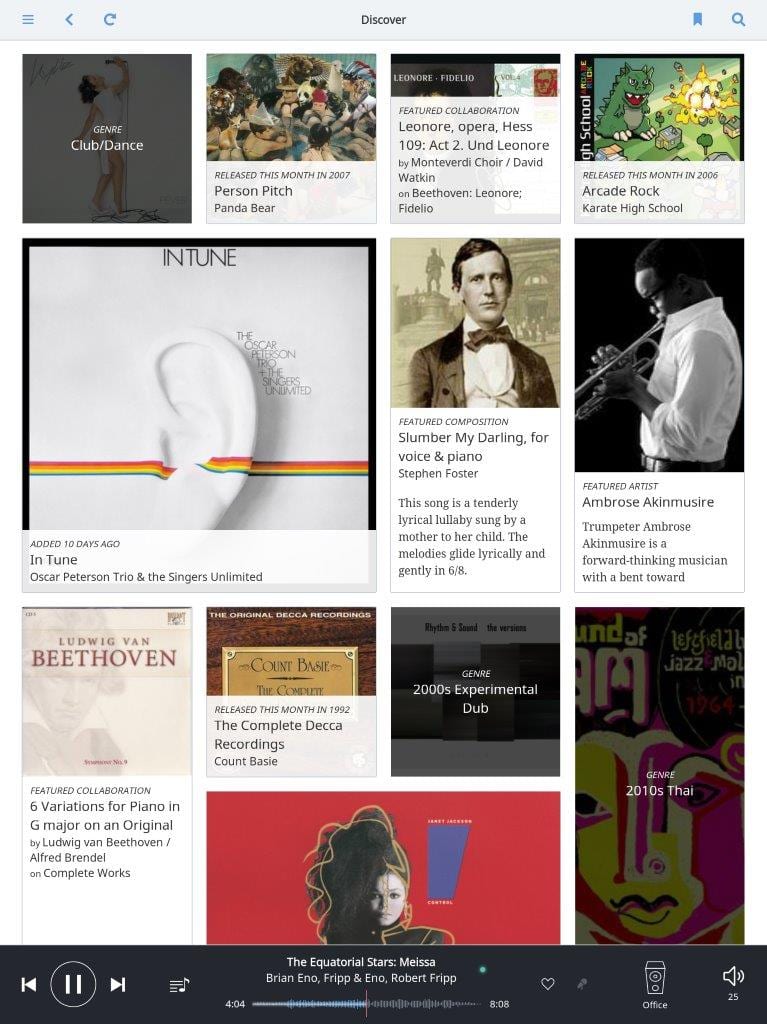Open bookmarks with the bookmark icon
The height and width of the screenshot is (1024, 767).
click(698, 20)
